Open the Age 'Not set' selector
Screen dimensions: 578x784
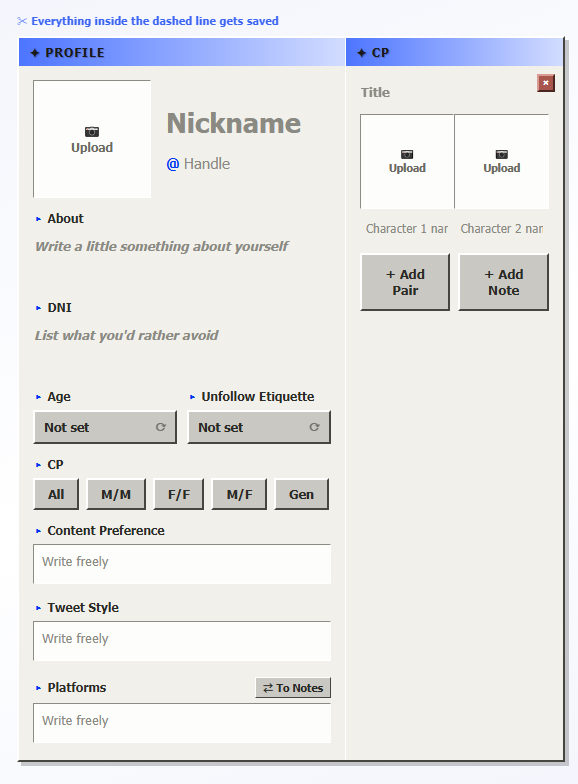[x=105, y=427]
